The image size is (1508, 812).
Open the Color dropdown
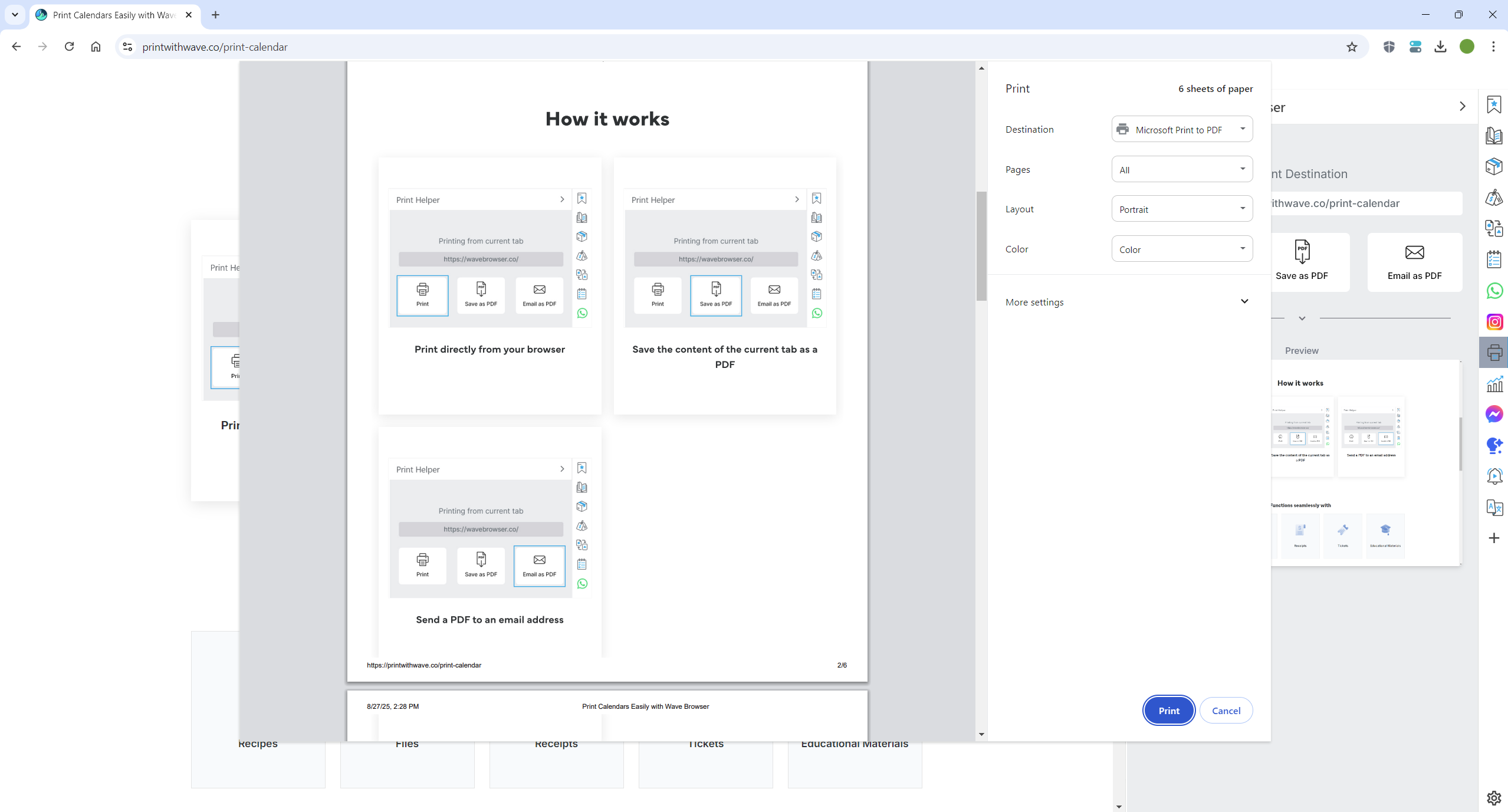click(1182, 249)
